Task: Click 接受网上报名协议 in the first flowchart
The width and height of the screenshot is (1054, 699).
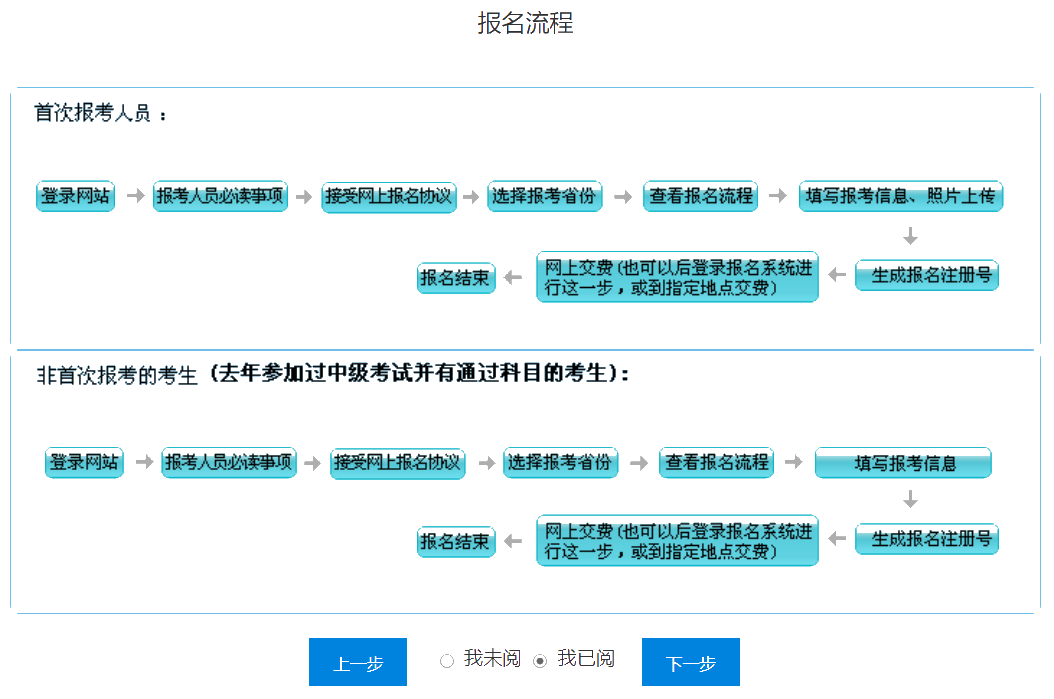Action: [388, 197]
